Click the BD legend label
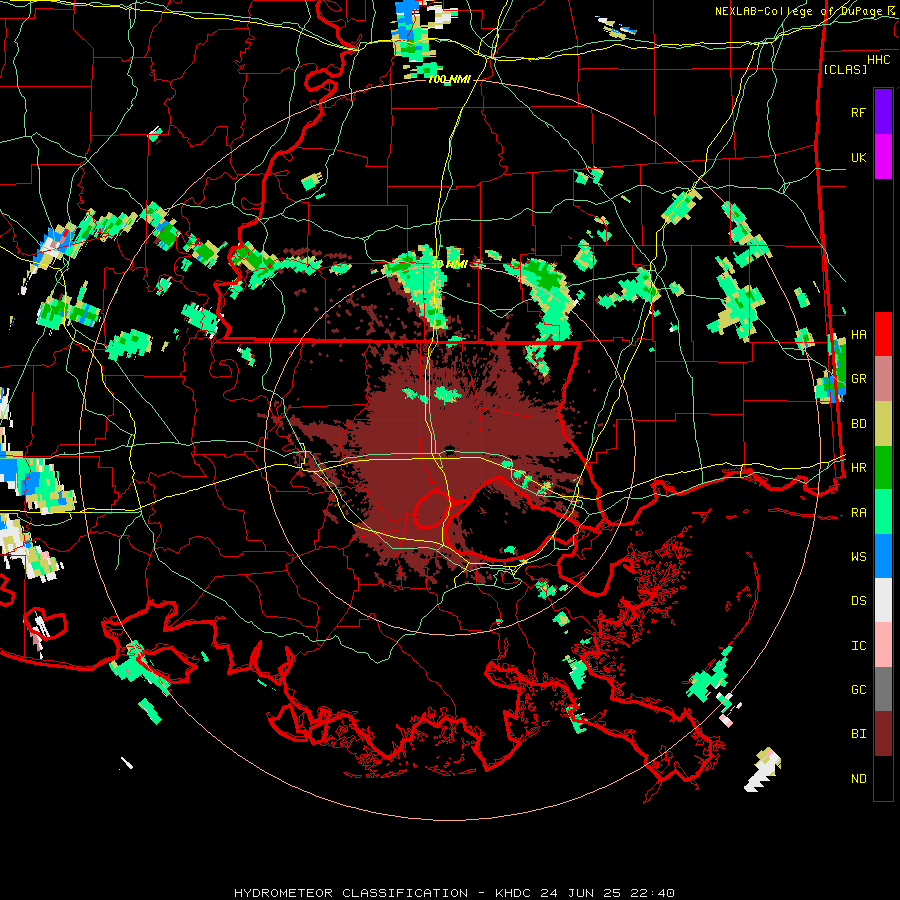 [x=858, y=424]
